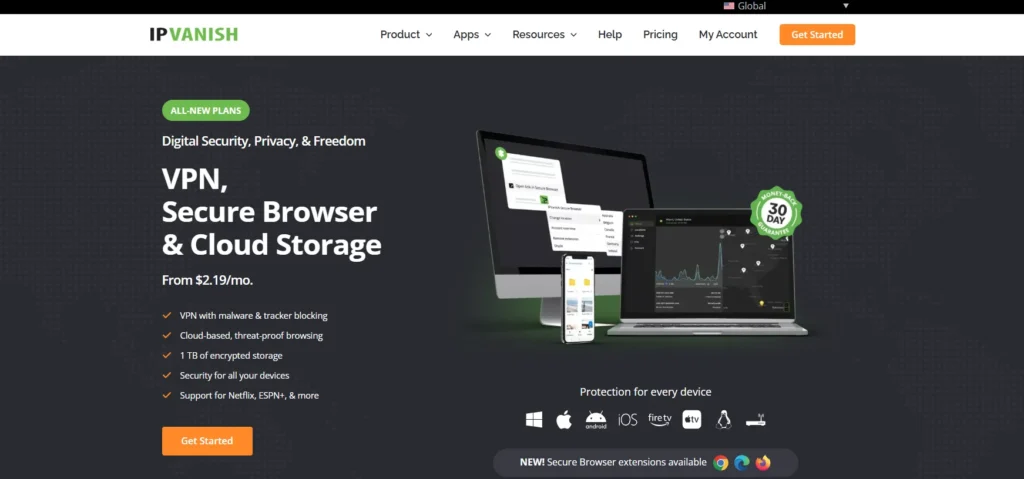Image resolution: width=1024 pixels, height=479 pixels.
Task: Open the Apps dropdown menu
Action: click(472, 34)
